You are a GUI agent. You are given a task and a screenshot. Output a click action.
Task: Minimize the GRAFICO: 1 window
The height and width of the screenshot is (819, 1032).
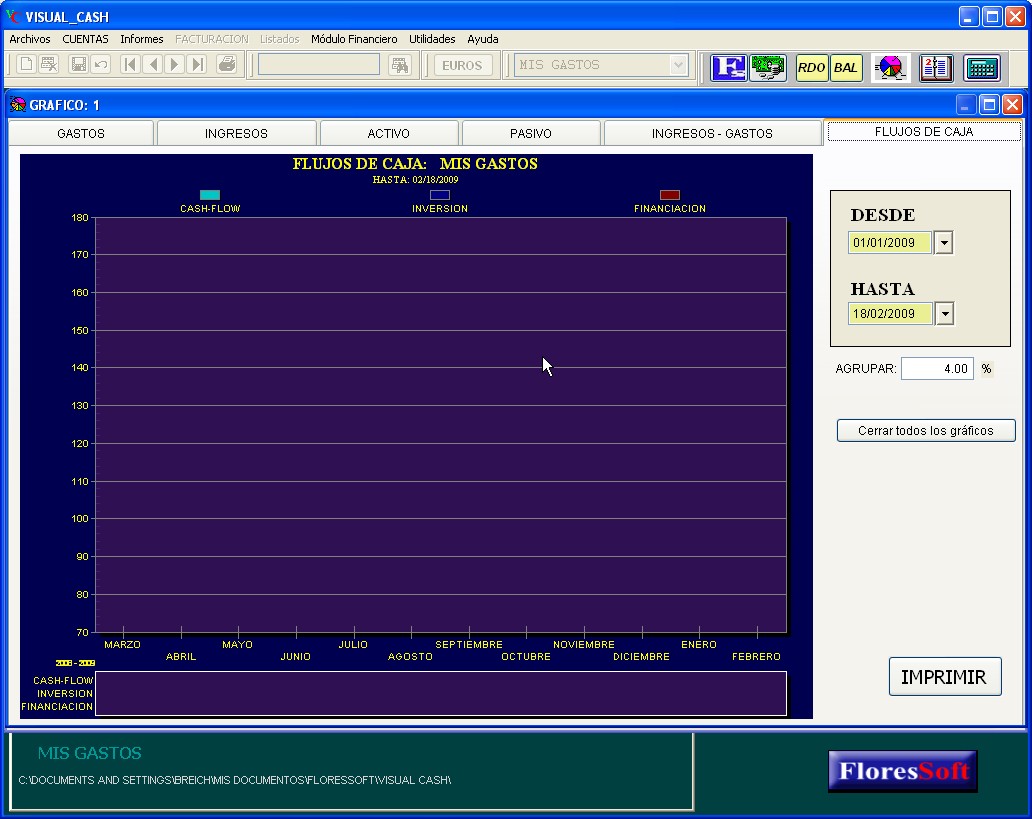click(x=966, y=105)
